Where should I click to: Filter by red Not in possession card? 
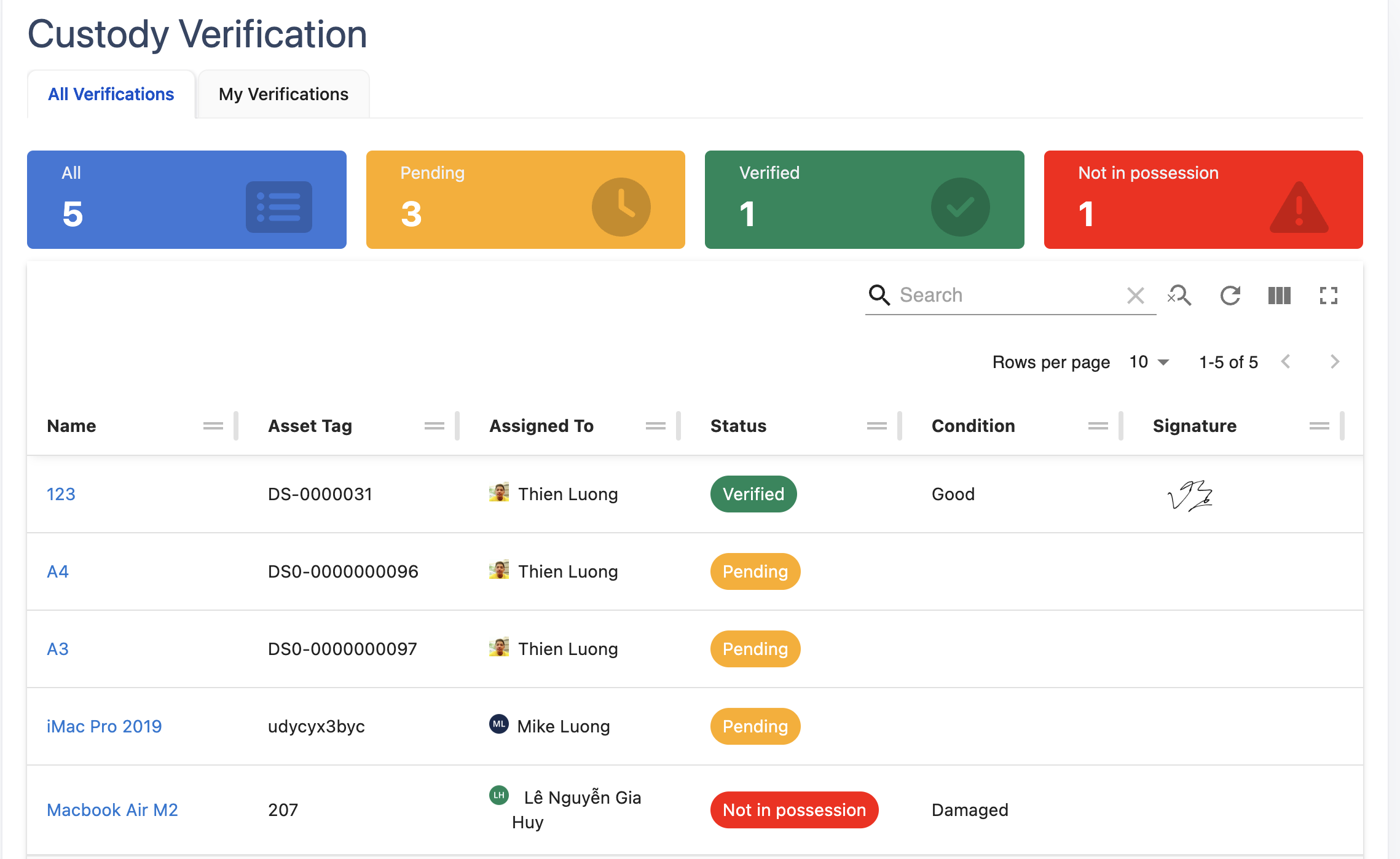pos(1203,200)
